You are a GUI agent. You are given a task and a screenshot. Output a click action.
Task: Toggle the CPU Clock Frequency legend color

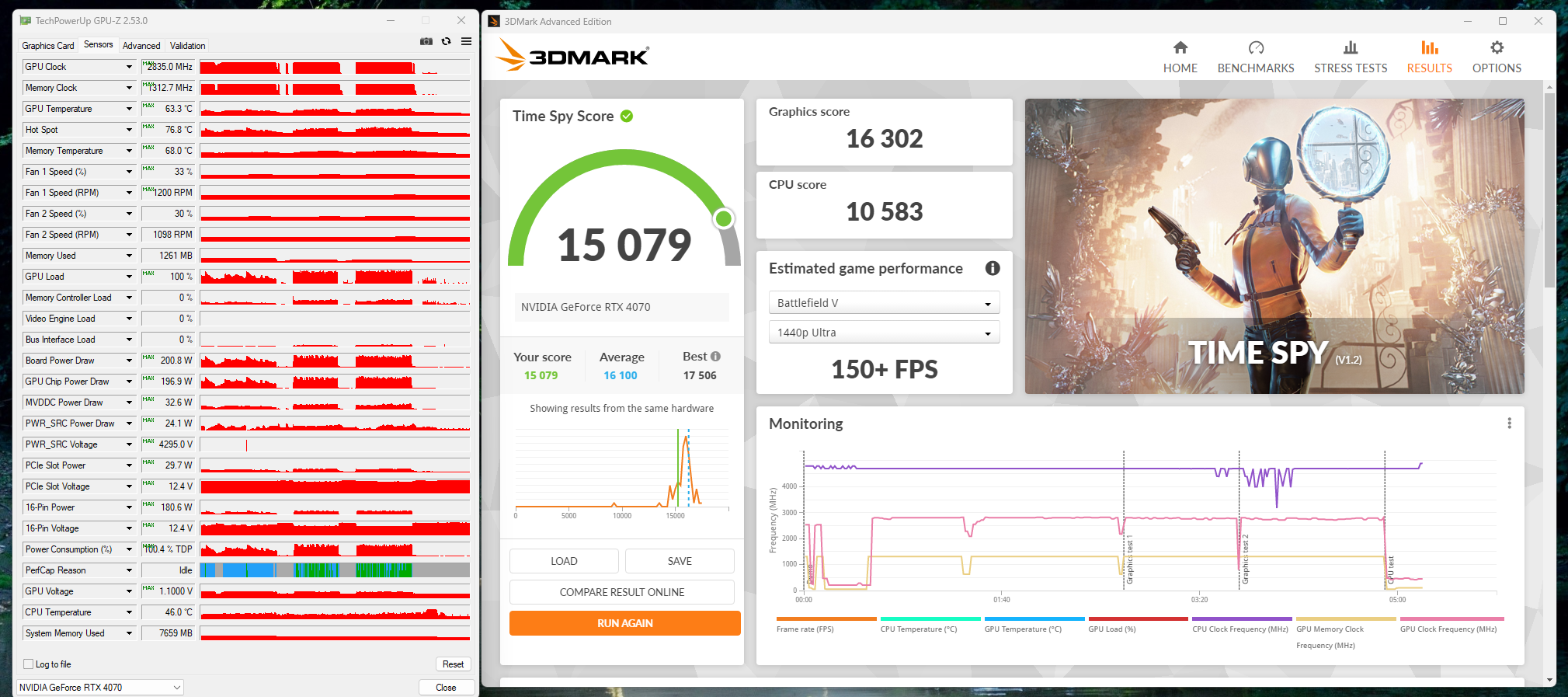click(1243, 619)
